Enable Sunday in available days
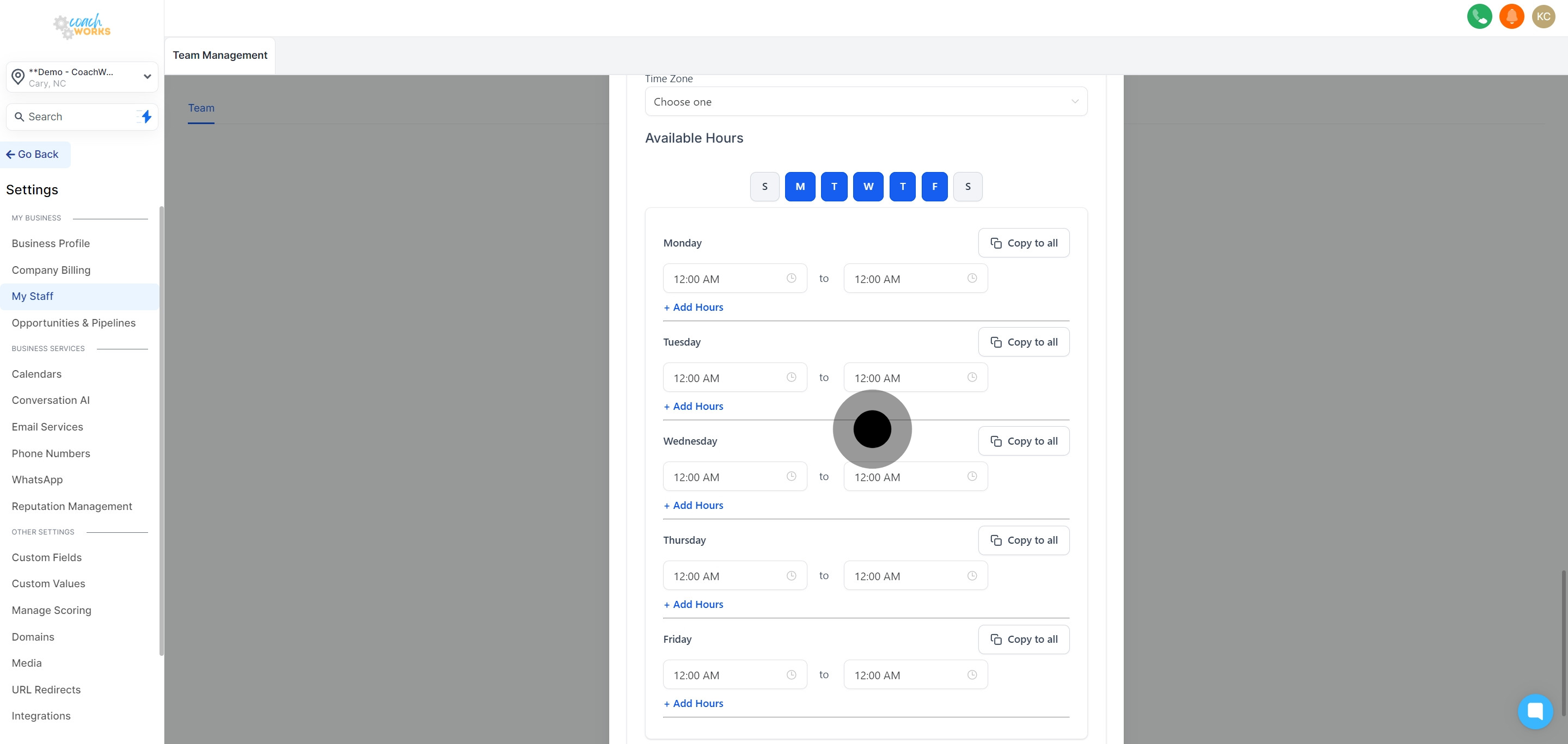Viewport: 1568px width, 744px height. pos(764,187)
